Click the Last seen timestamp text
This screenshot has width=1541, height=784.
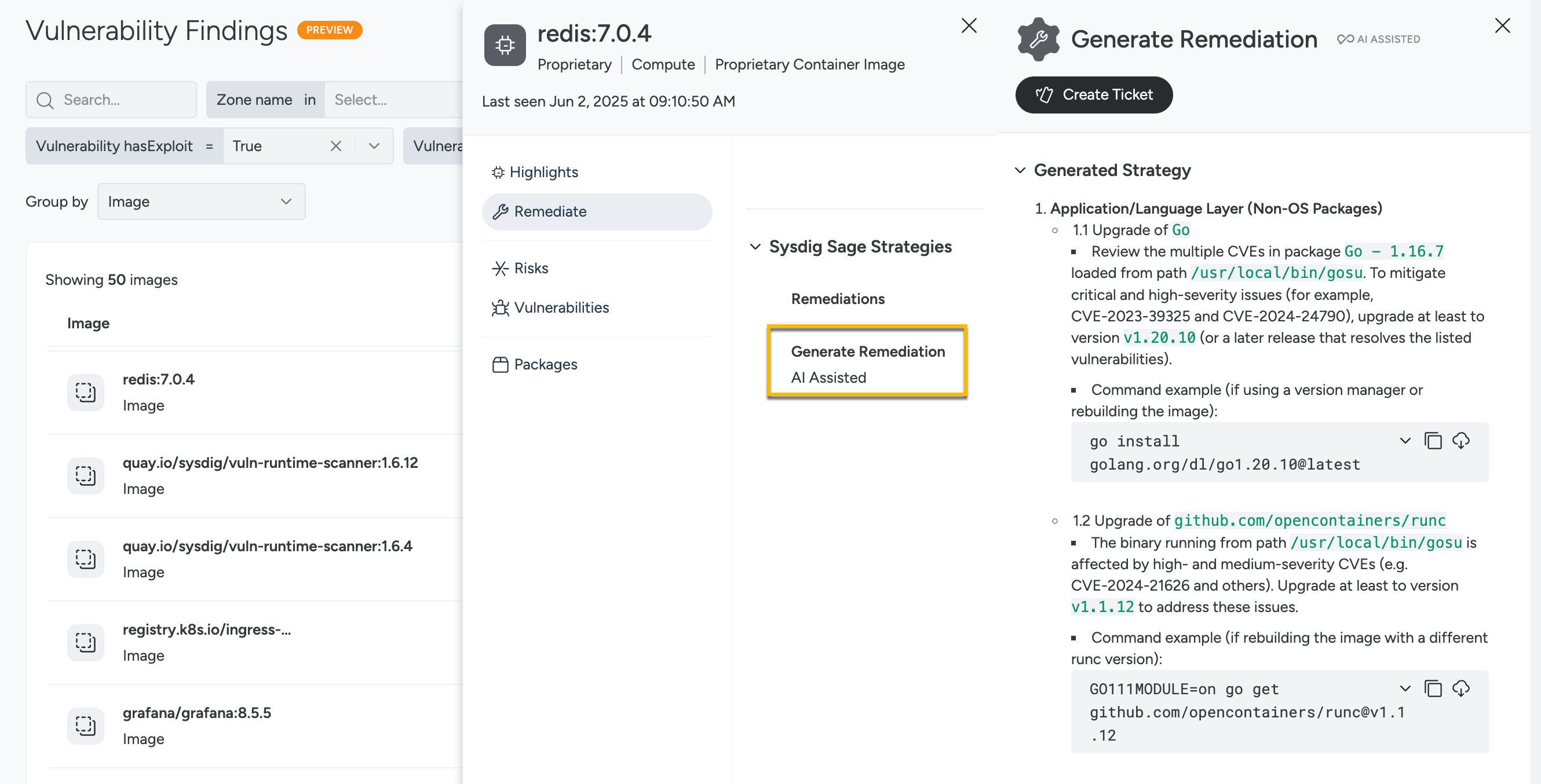tap(608, 102)
